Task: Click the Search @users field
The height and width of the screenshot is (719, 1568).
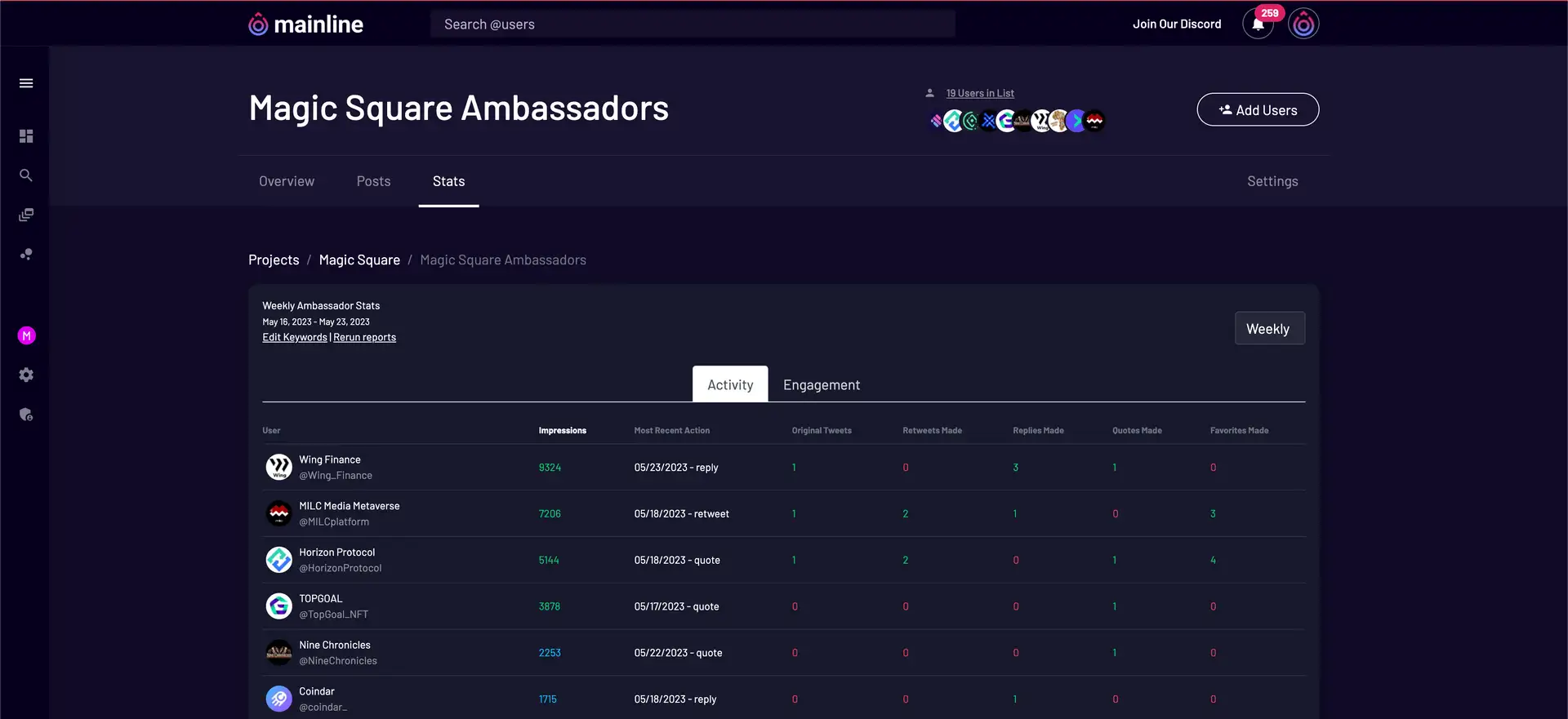Action: (693, 24)
